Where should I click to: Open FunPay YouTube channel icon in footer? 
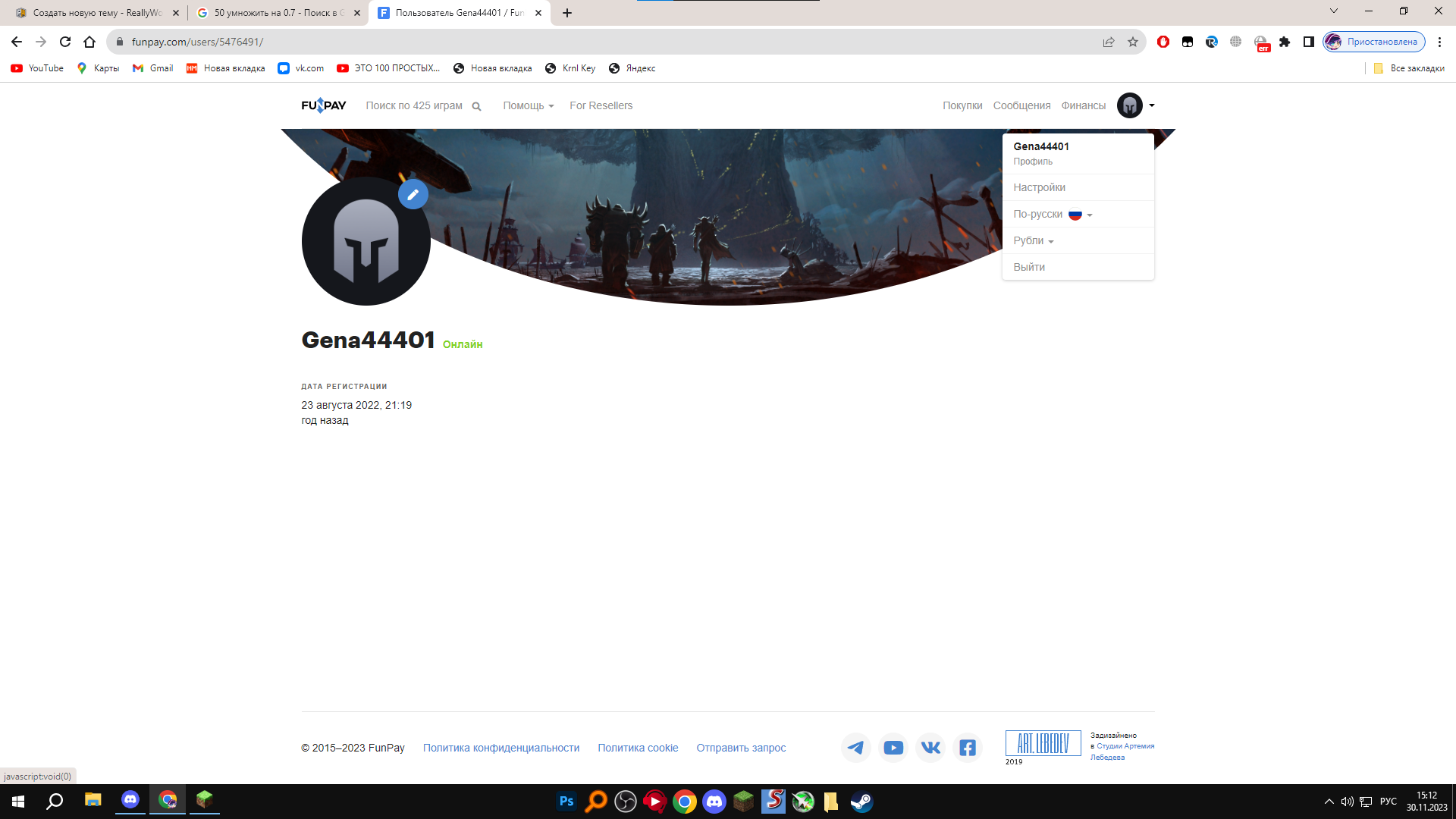click(x=893, y=748)
